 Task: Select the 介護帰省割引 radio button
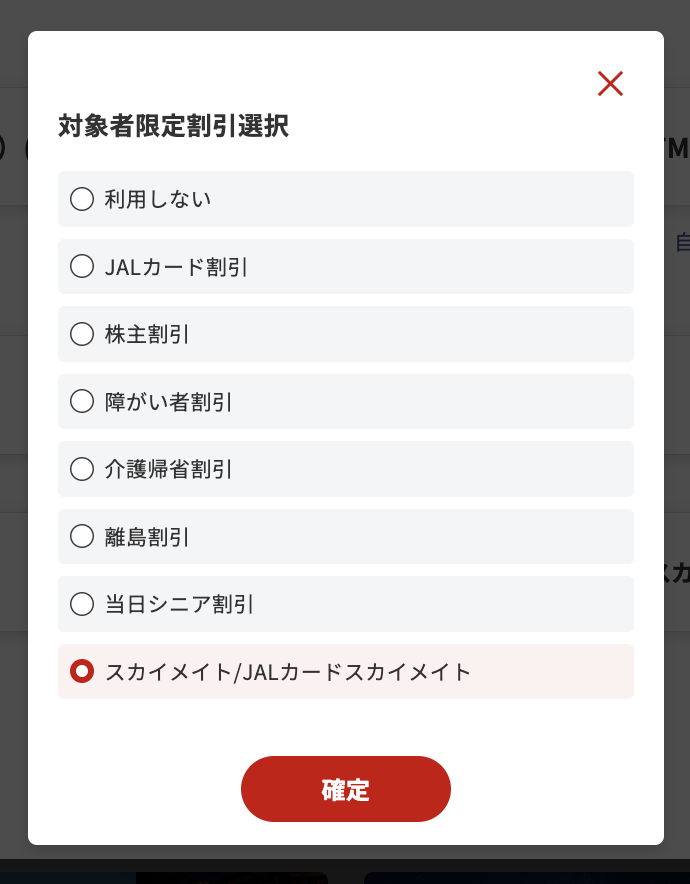pos(82,469)
